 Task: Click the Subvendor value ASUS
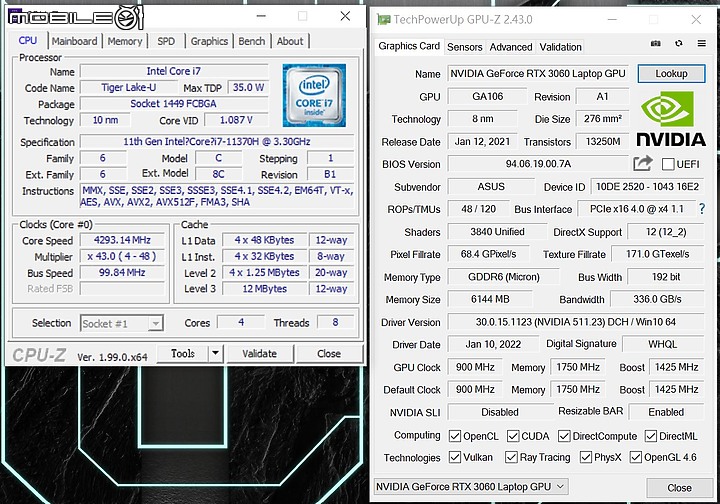click(x=491, y=186)
